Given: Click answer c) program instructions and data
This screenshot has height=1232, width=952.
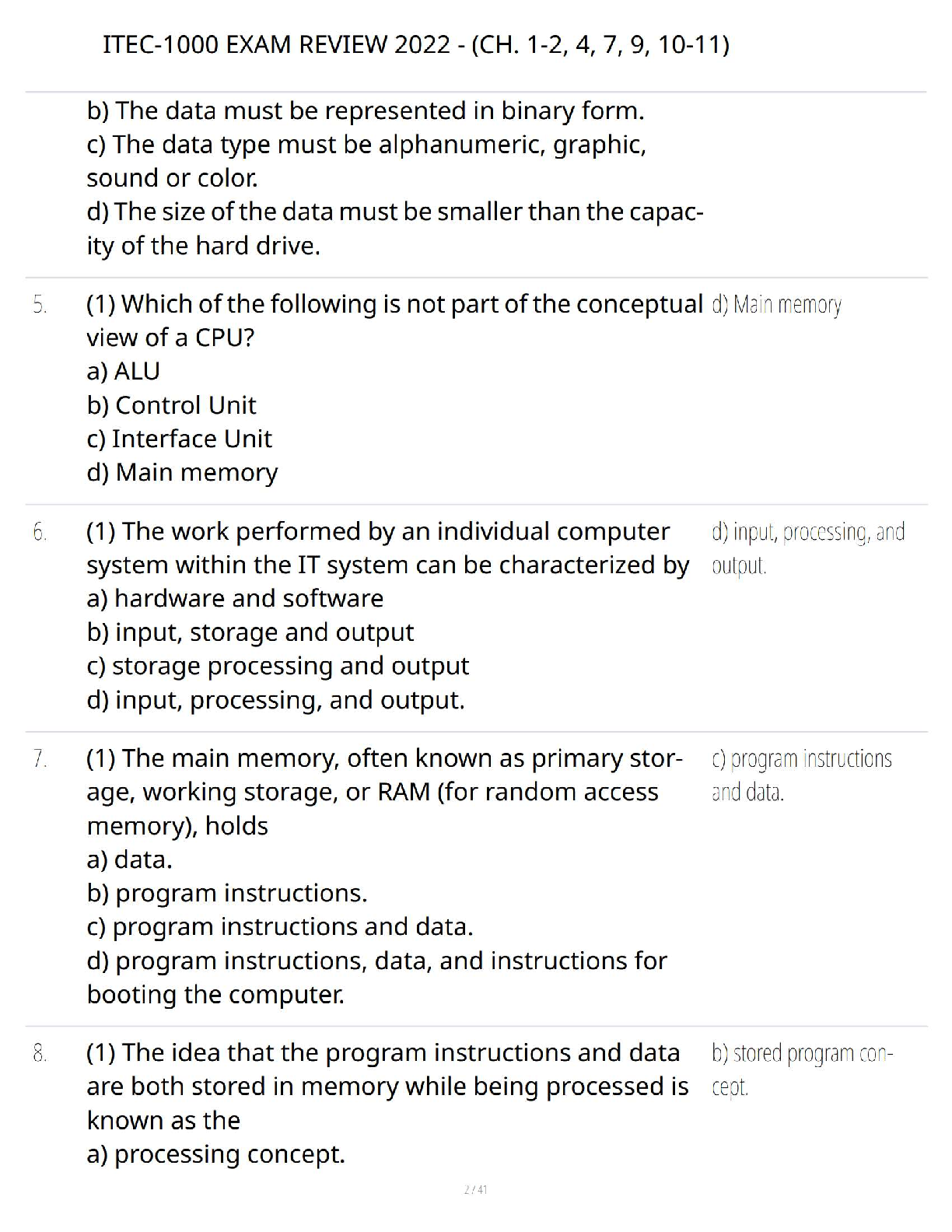Looking at the screenshot, I should pyautogui.click(x=802, y=775).
